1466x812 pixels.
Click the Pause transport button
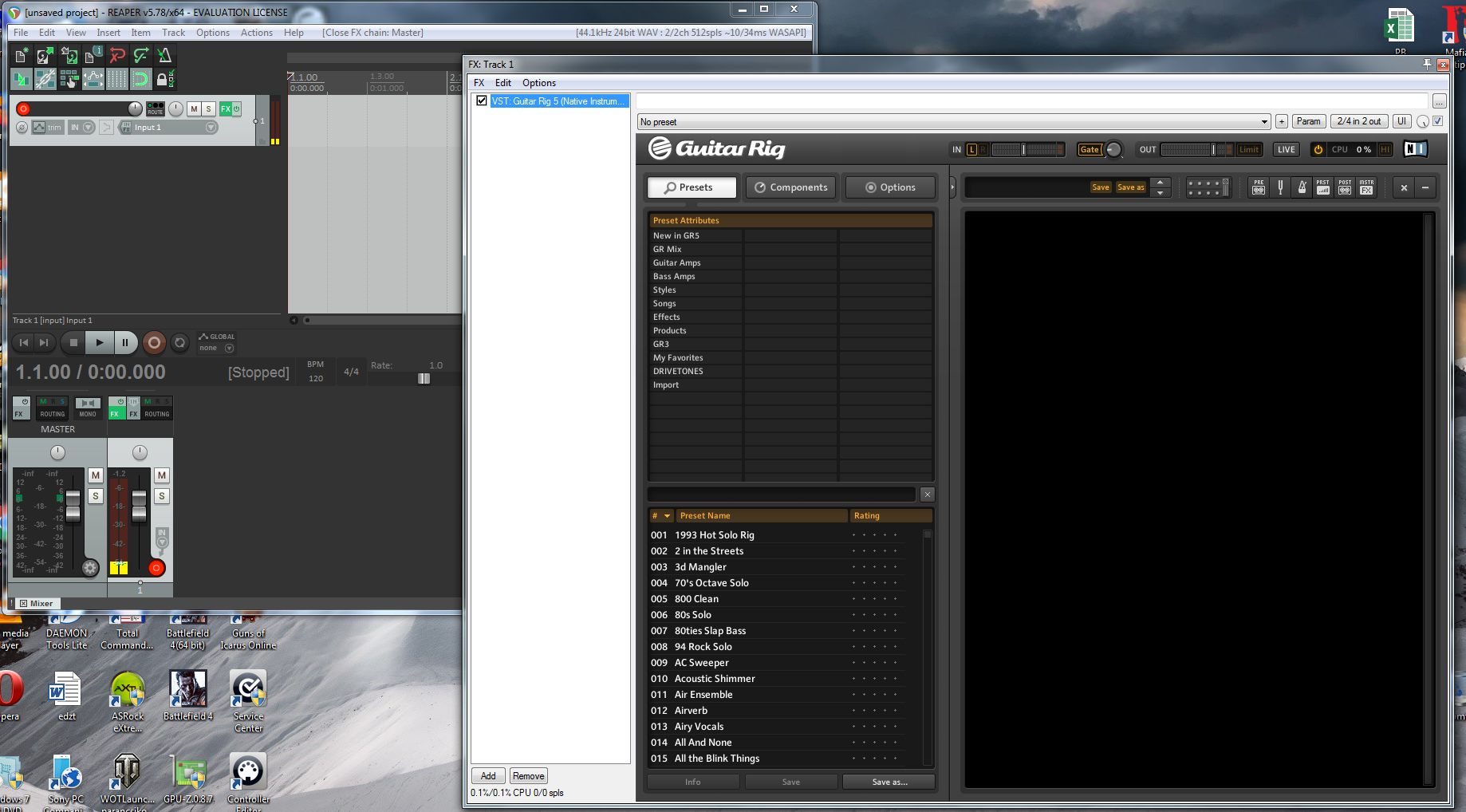click(125, 342)
